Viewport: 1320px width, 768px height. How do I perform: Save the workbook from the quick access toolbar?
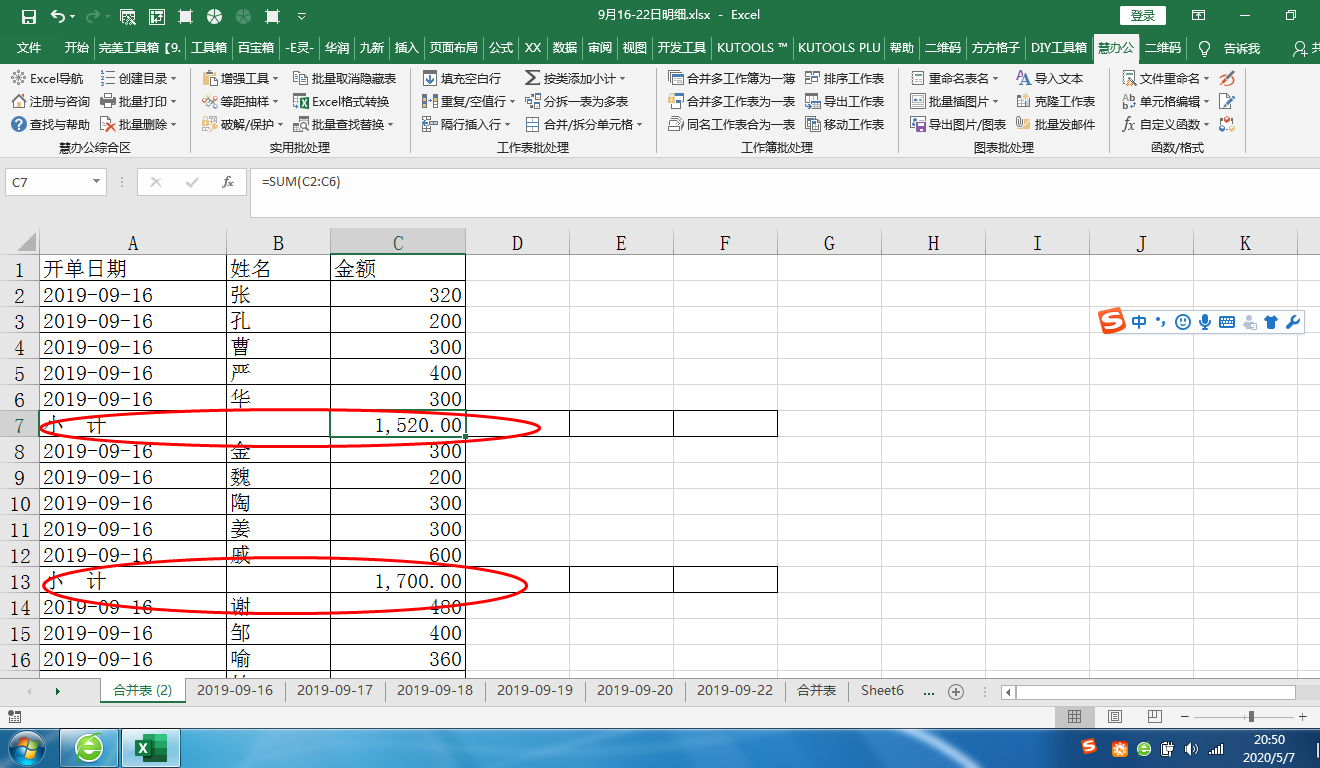pyautogui.click(x=29, y=16)
